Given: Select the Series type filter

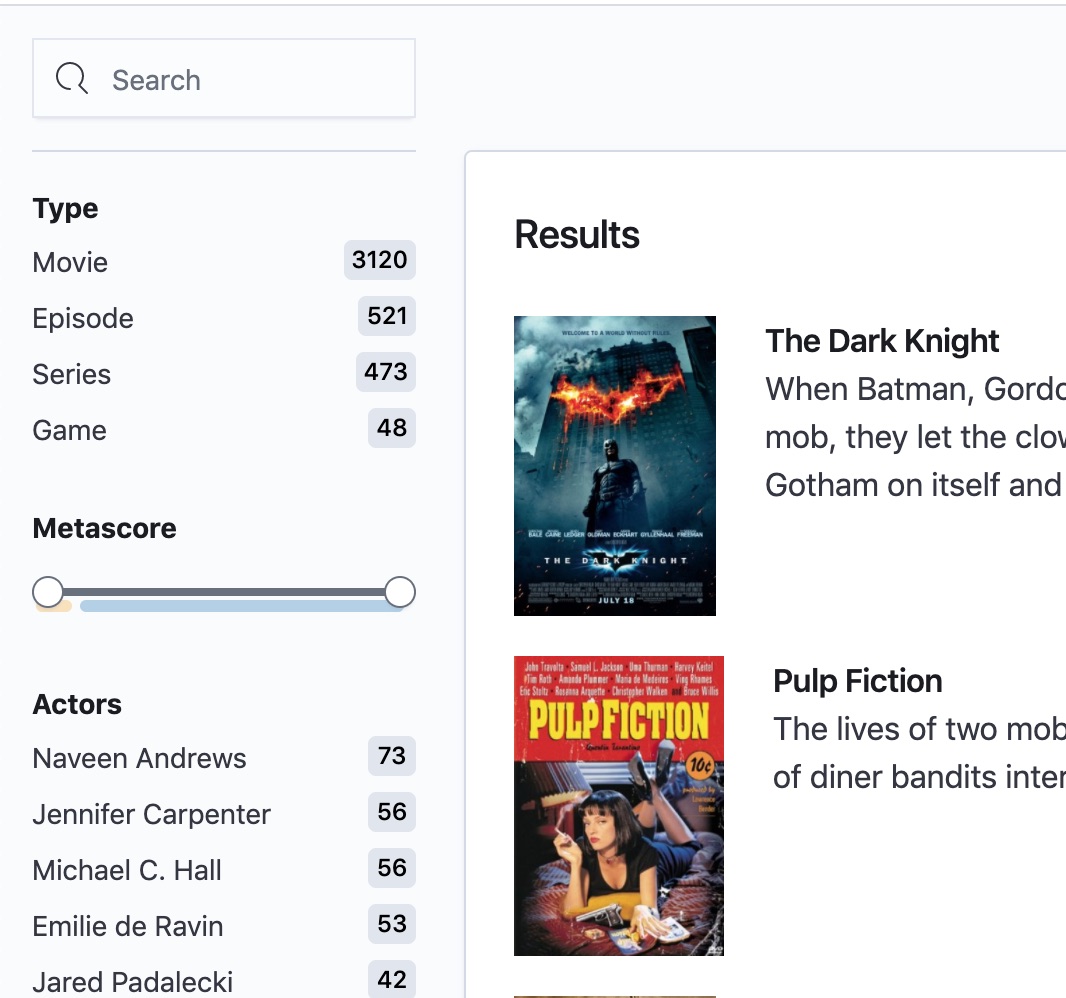Looking at the screenshot, I should (x=224, y=373).
